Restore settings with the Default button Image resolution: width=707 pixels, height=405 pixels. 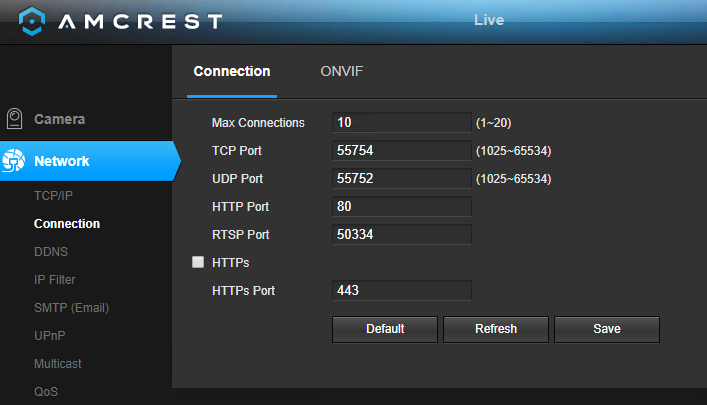pos(385,329)
